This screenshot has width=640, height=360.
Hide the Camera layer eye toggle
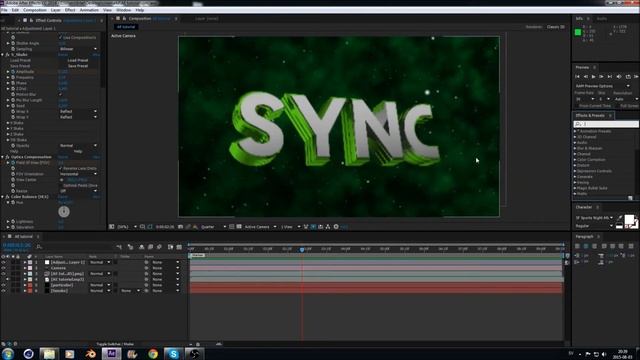pos(3,268)
